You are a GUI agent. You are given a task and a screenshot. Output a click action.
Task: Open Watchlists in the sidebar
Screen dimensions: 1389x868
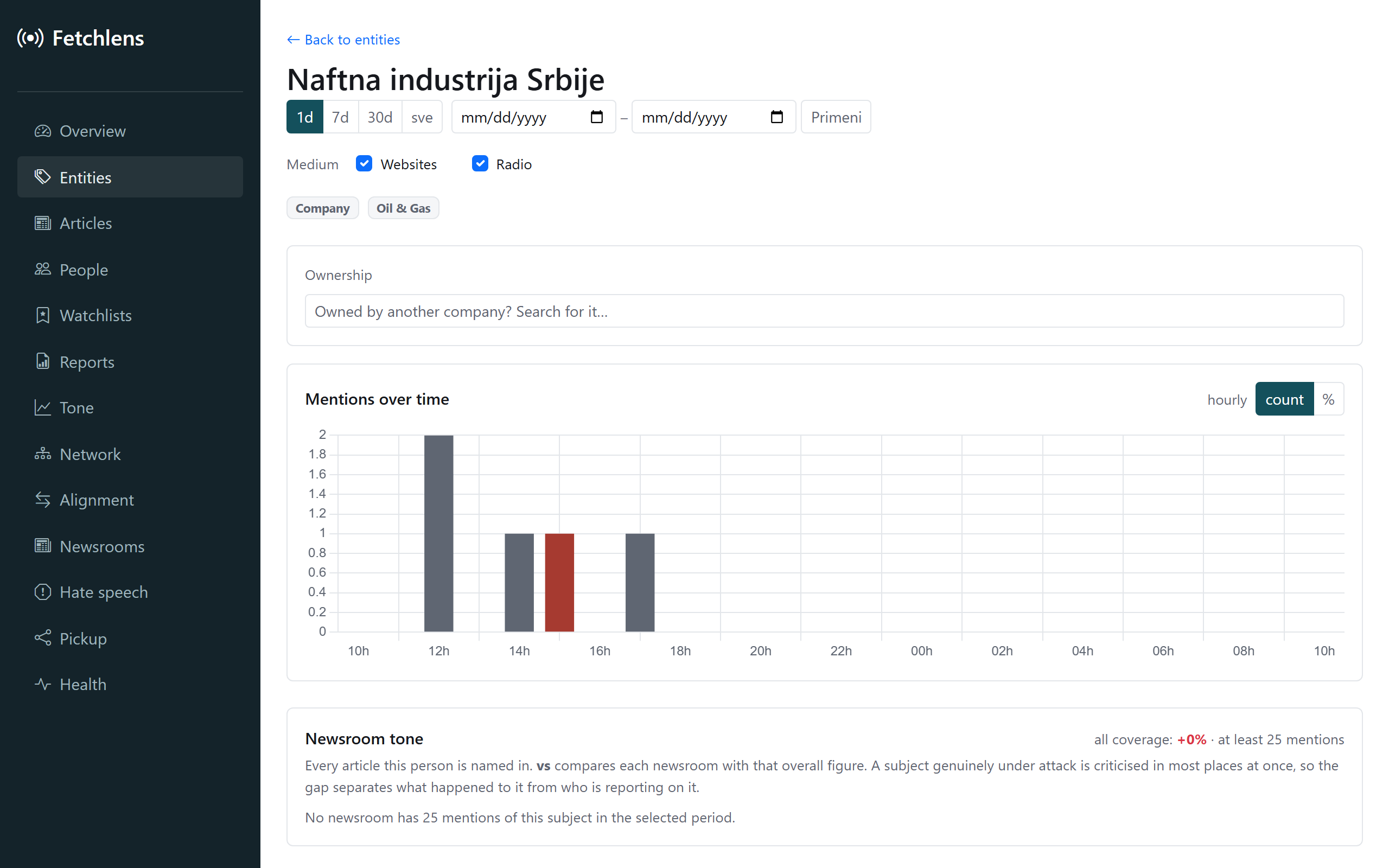click(x=130, y=315)
